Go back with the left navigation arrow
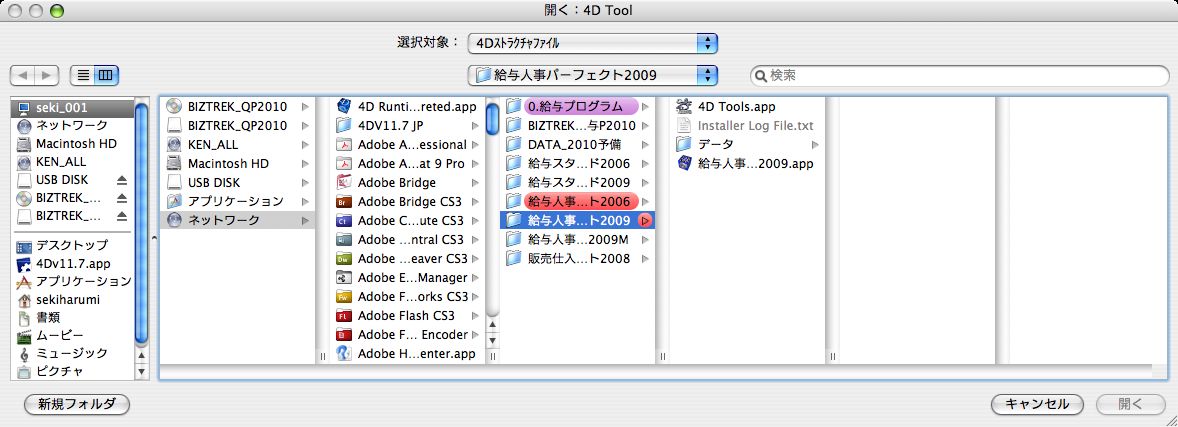Viewport: 1178px width, 427px height. [24, 75]
